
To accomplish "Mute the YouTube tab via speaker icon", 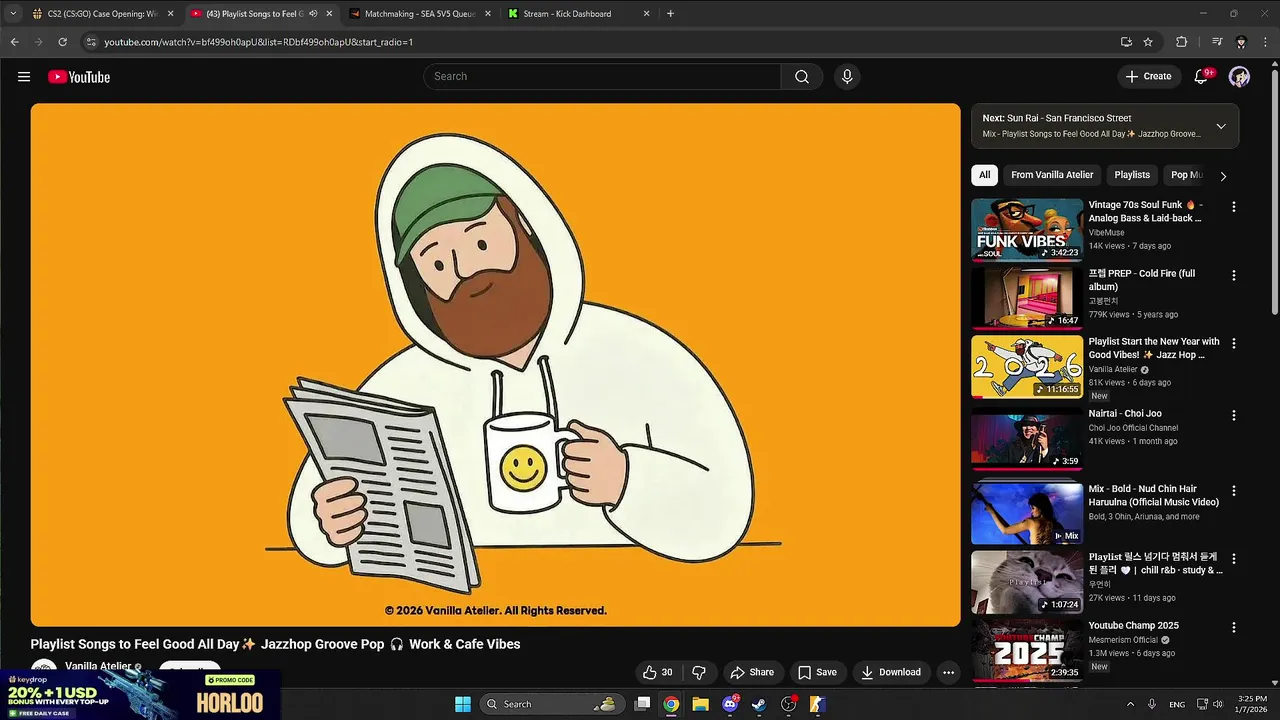I will tap(313, 14).
